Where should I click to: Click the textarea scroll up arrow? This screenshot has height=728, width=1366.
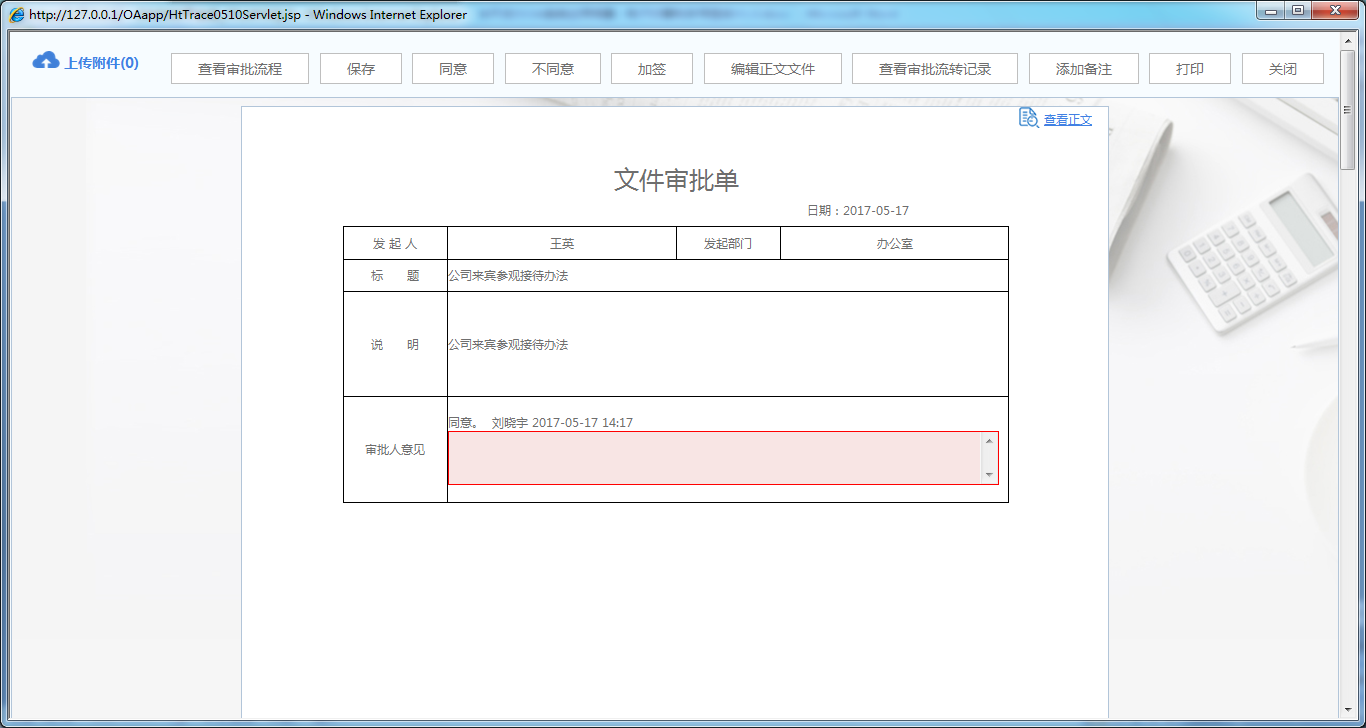(x=989, y=441)
